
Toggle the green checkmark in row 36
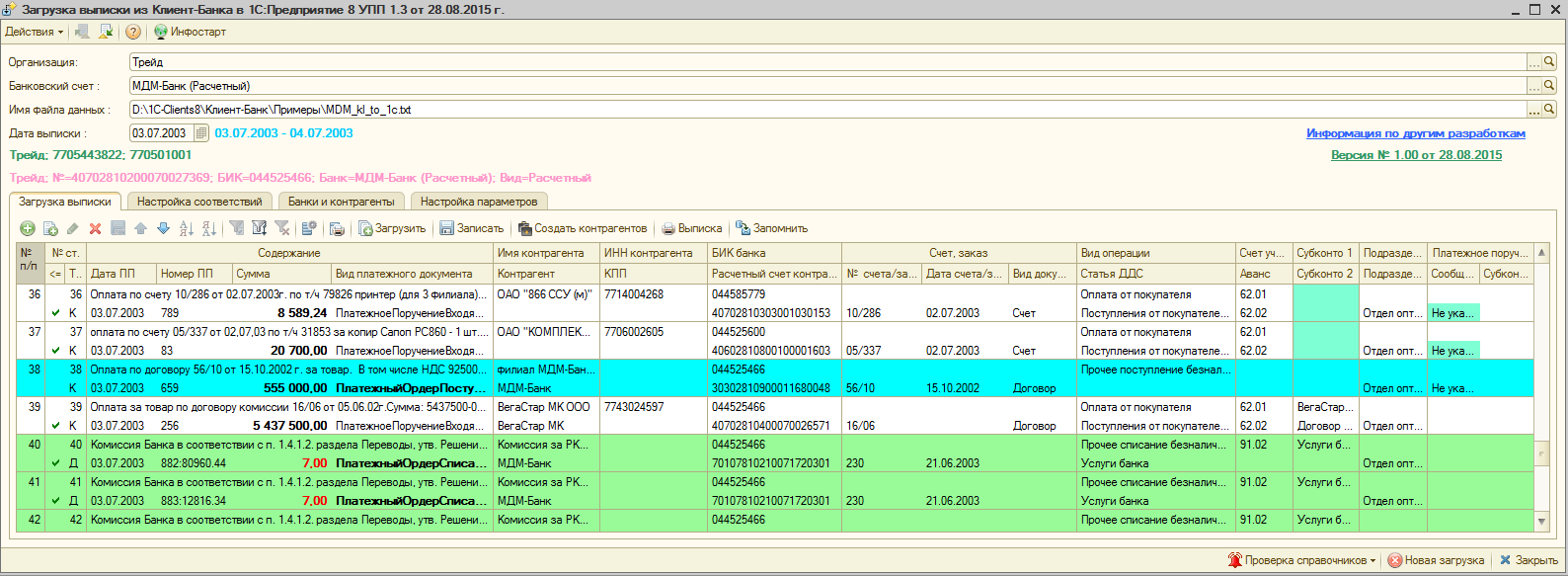point(56,313)
